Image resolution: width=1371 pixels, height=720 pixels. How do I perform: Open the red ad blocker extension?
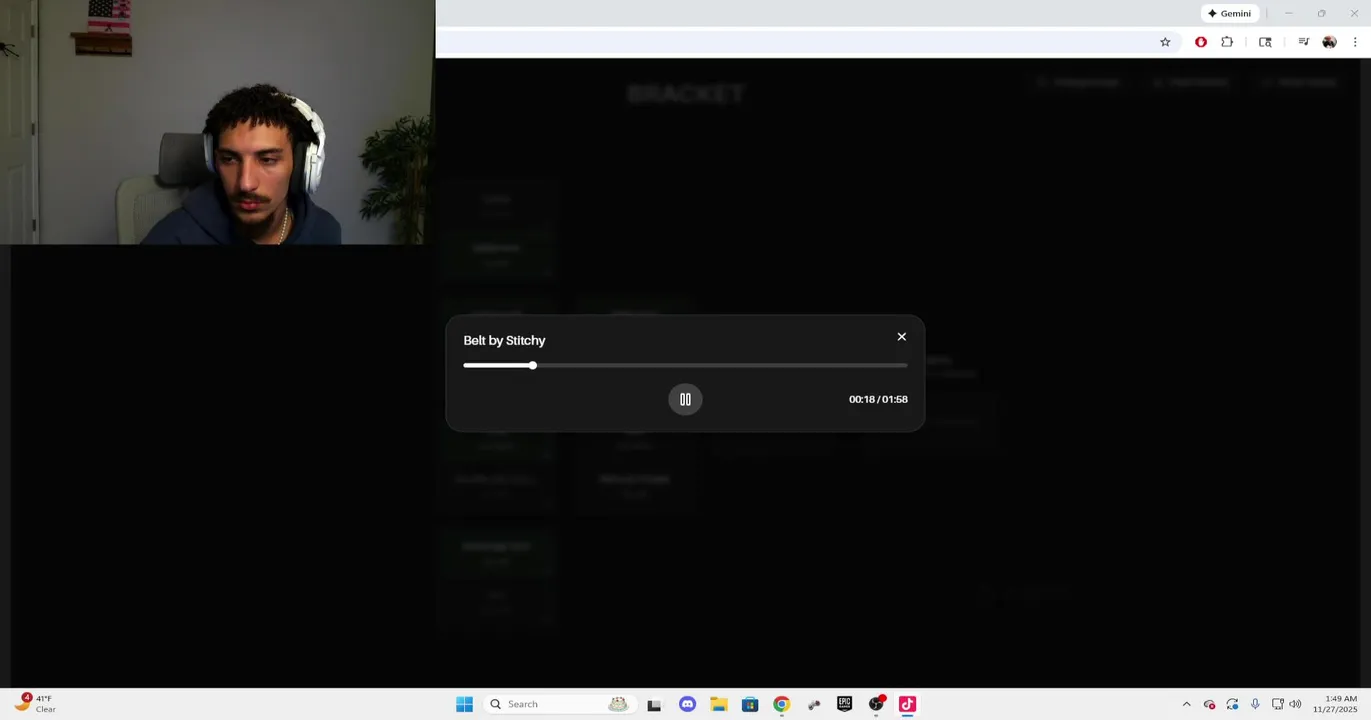pyautogui.click(x=1200, y=42)
